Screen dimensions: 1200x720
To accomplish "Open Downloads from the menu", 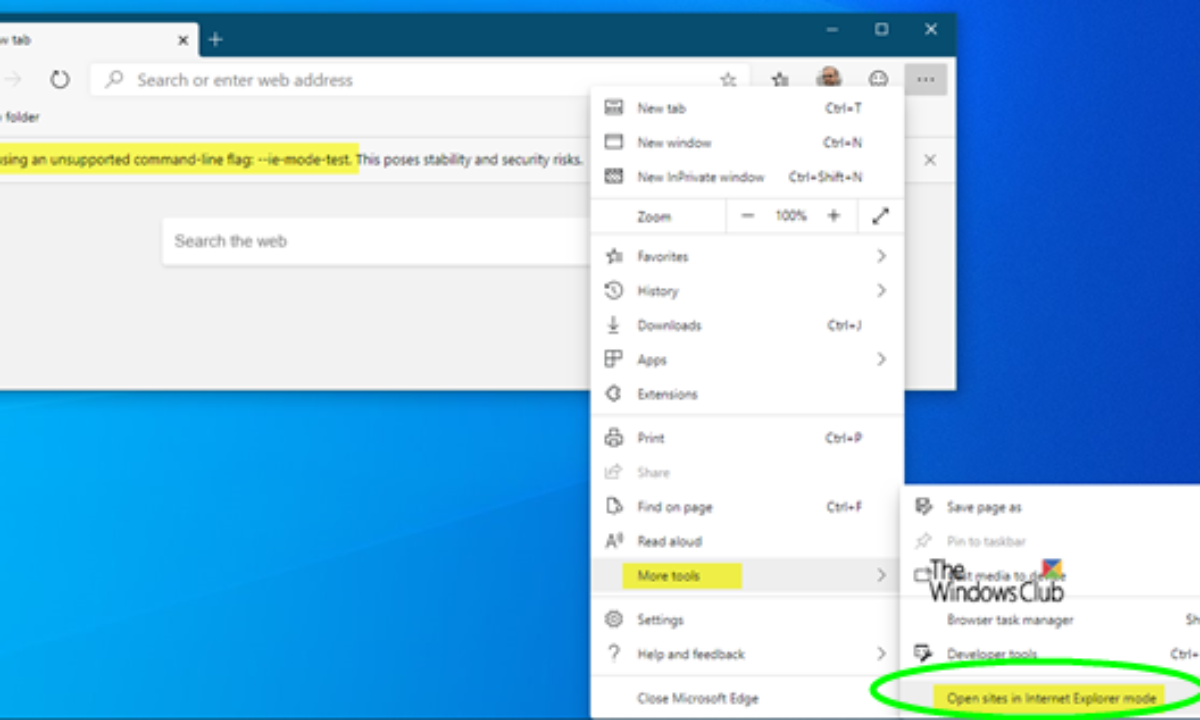I will point(748,325).
